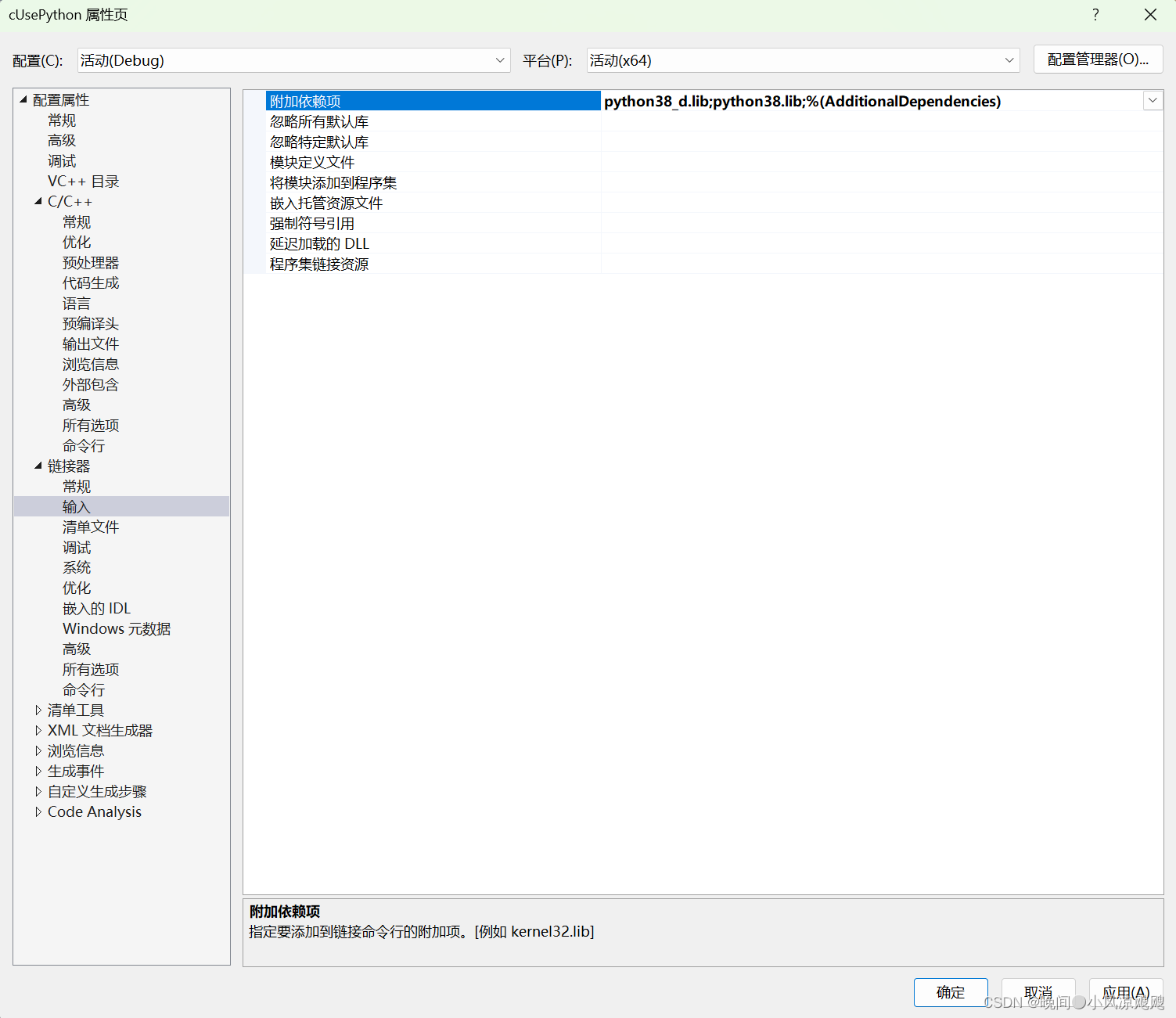
Task: Expand the XML 文档生成器 node
Action: click(39, 730)
